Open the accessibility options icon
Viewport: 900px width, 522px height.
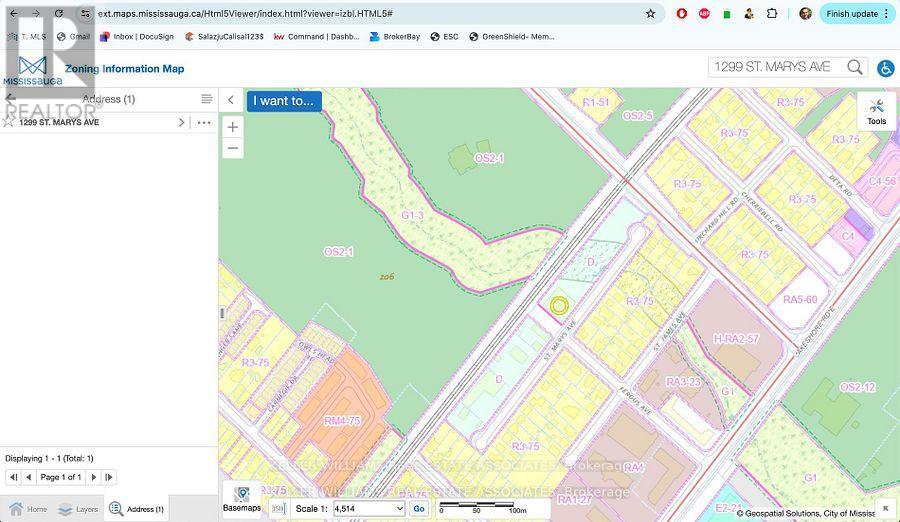[x=885, y=68]
